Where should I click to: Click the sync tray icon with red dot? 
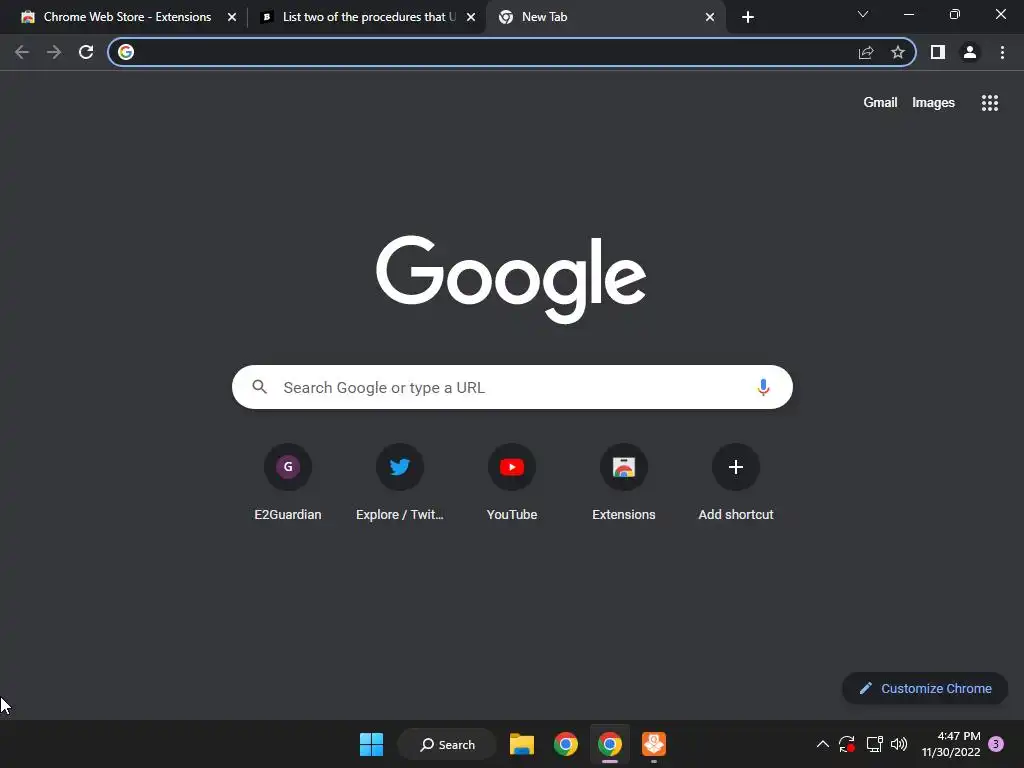(x=847, y=744)
